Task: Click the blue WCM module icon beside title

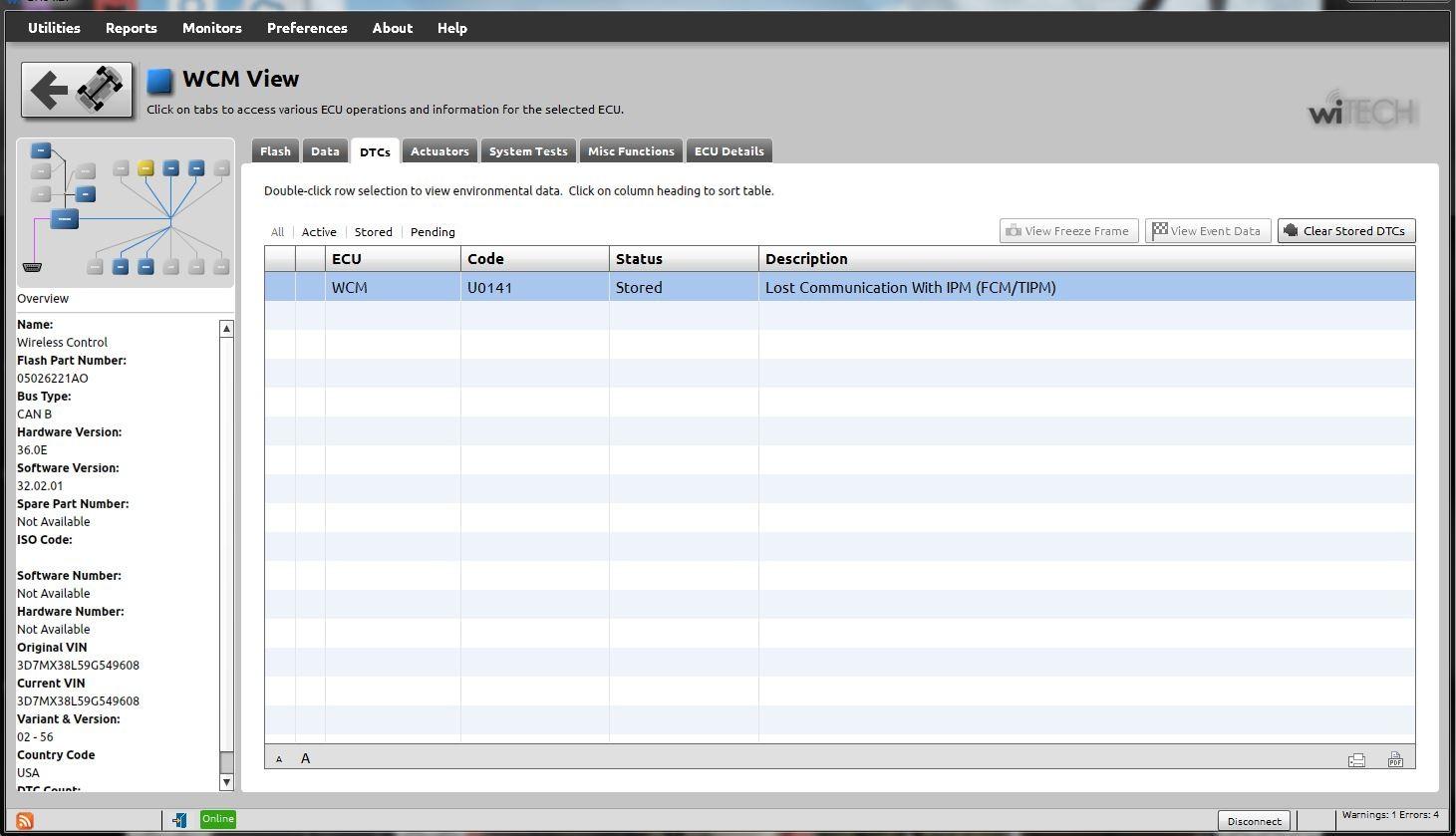Action: (159, 81)
